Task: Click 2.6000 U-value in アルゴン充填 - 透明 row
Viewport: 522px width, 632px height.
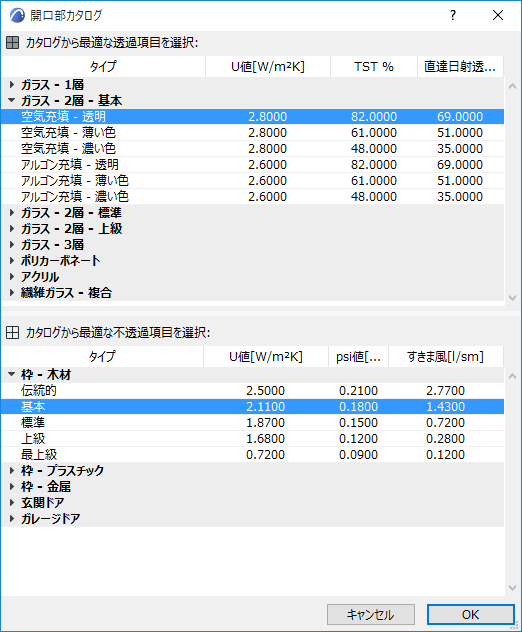Action: [268, 164]
